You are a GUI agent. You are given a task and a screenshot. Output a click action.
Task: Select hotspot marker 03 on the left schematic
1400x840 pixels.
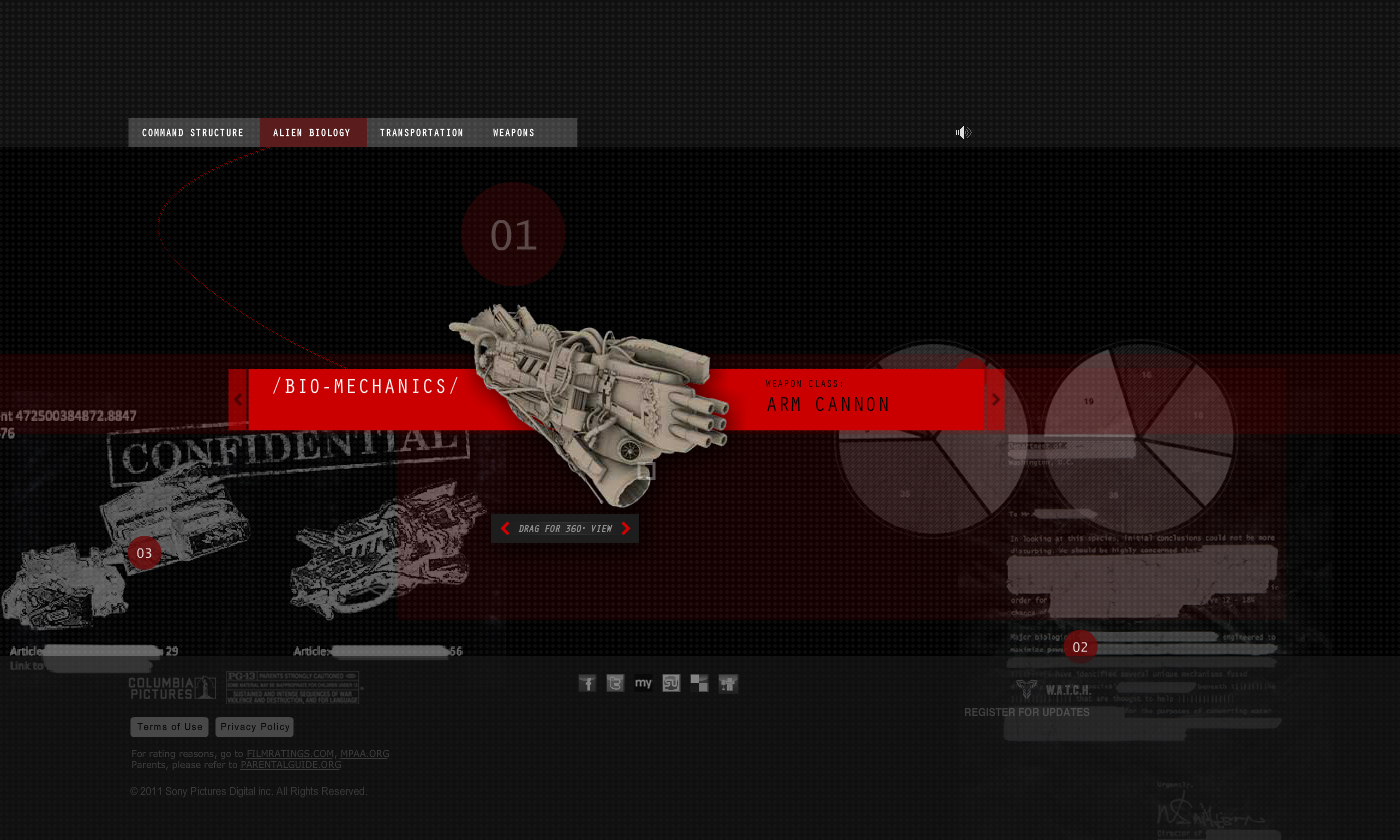144,552
